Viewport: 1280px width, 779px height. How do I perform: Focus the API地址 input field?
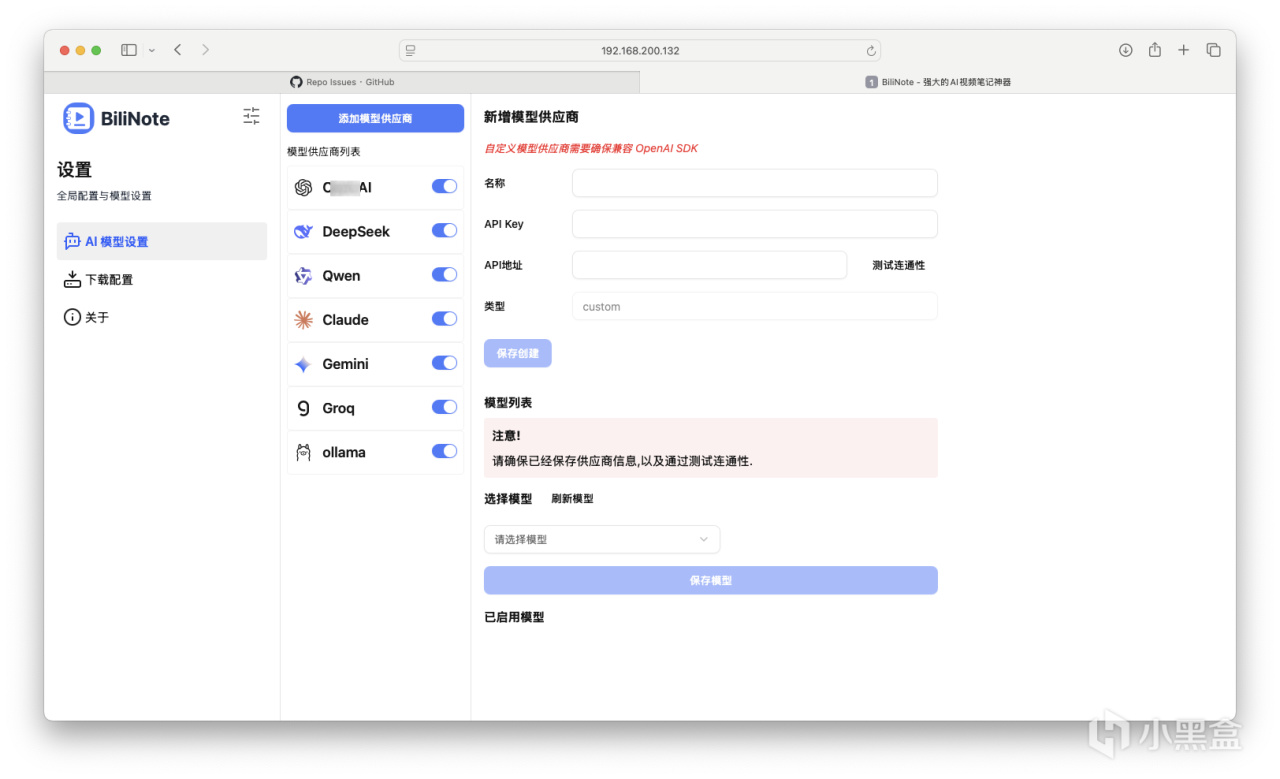[x=710, y=265]
